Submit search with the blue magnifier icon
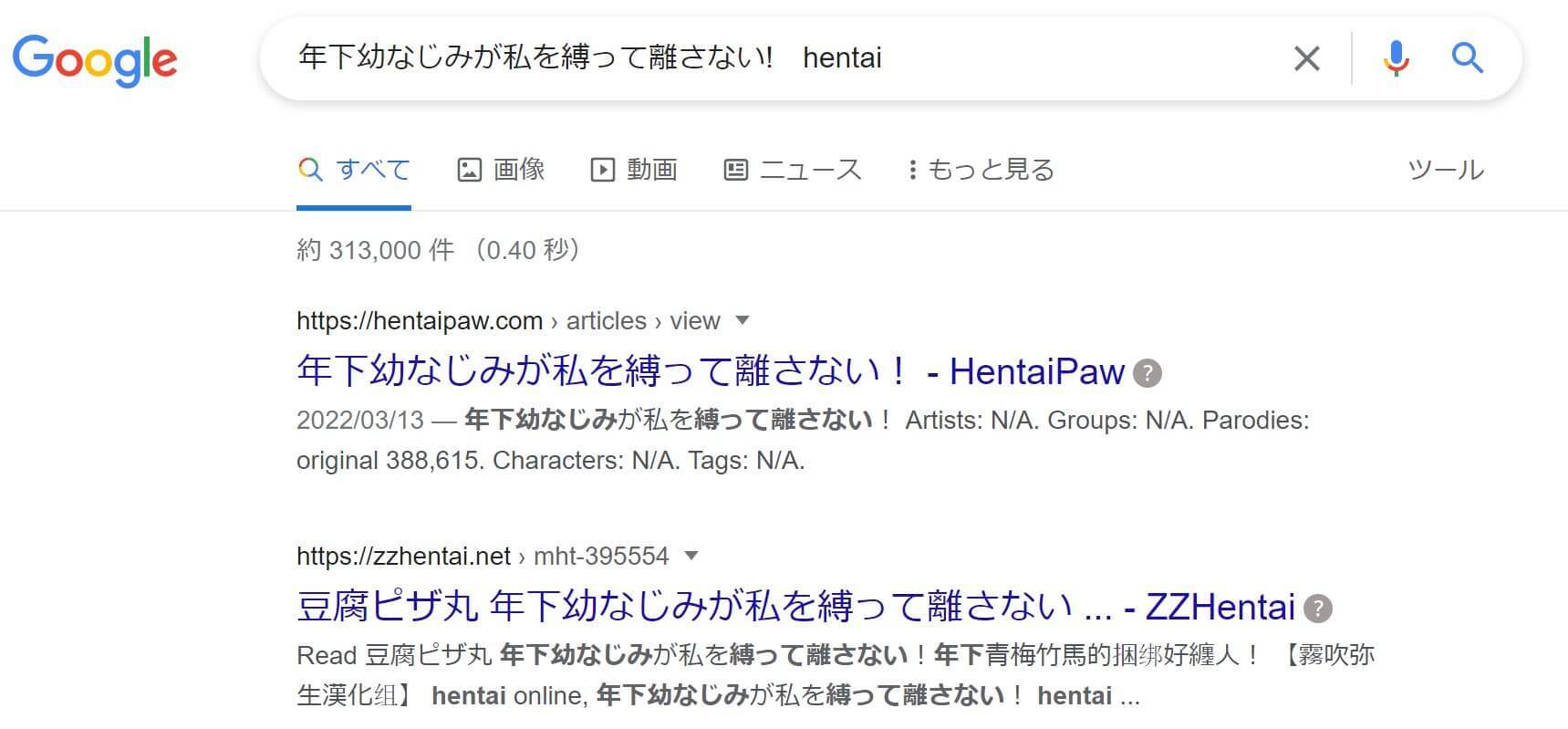Image resolution: width=1568 pixels, height=729 pixels. click(x=1467, y=58)
